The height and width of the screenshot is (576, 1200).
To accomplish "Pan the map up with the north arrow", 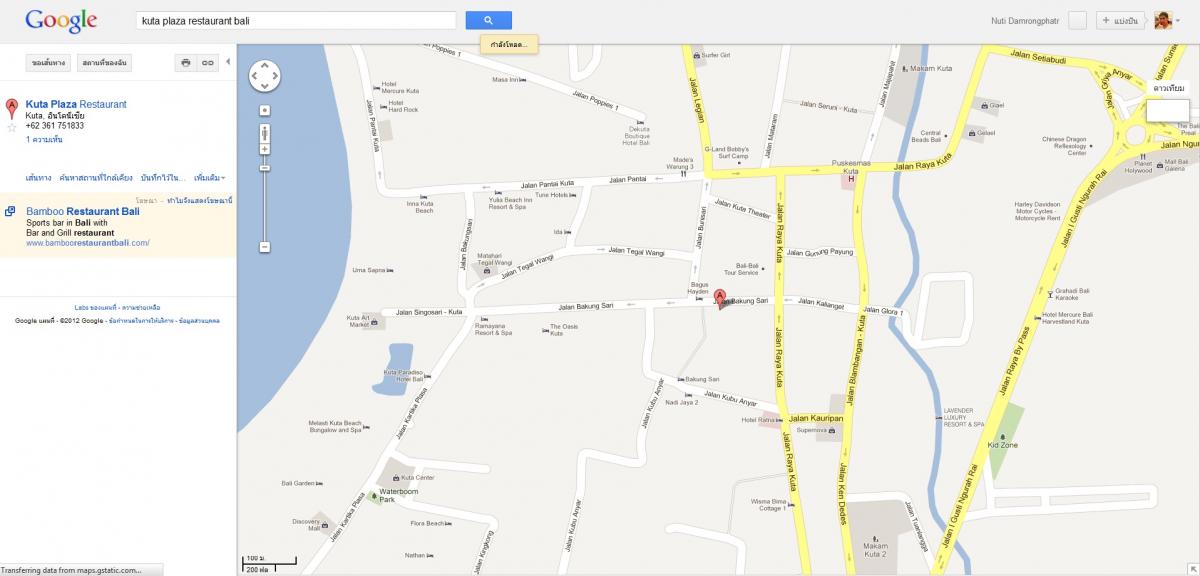I will click(x=265, y=66).
